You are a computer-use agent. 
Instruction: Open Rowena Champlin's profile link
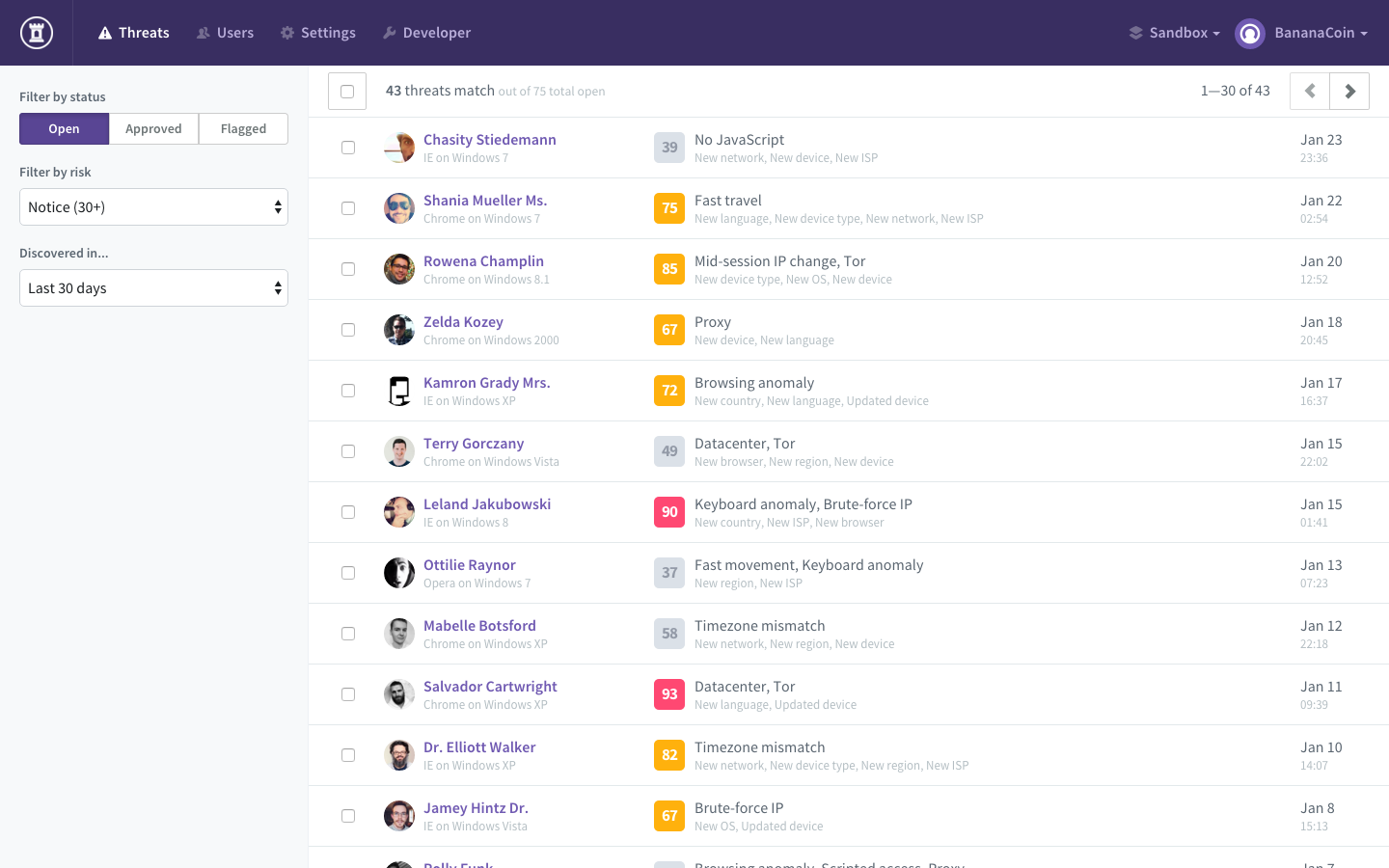tap(483, 261)
